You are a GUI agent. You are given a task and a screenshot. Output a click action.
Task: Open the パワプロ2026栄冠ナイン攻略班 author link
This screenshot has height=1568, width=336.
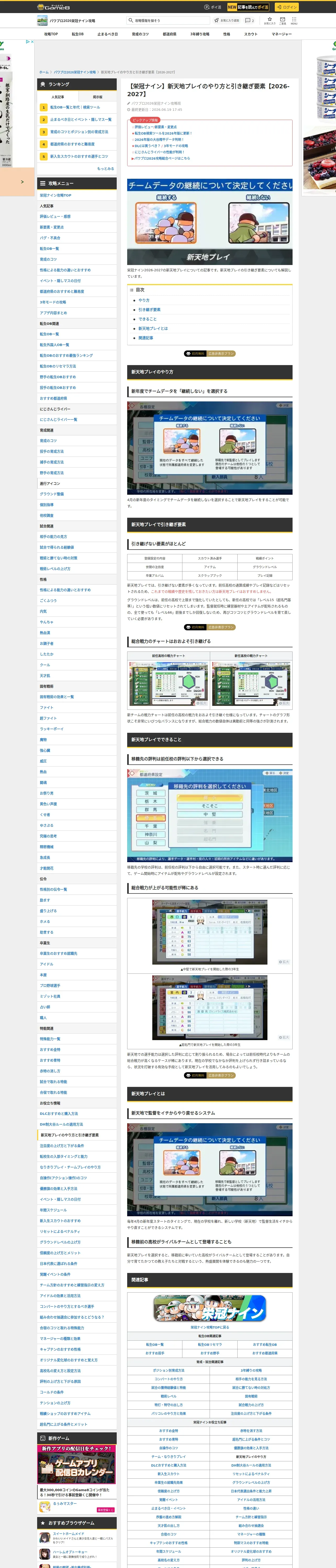156,103
